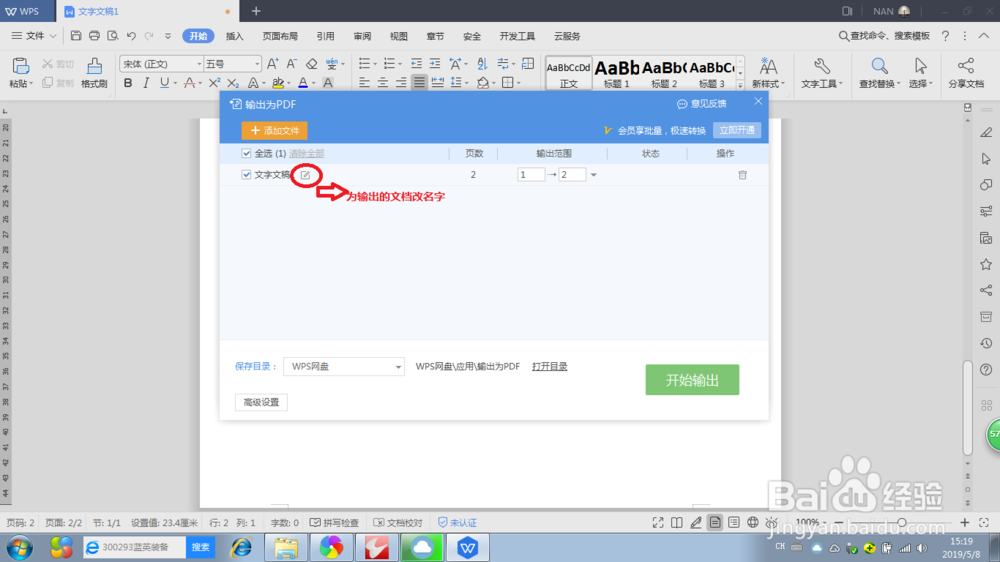The width and height of the screenshot is (1000, 562).
Task: Click the WPS W icon in taskbar
Action: [467, 548]
